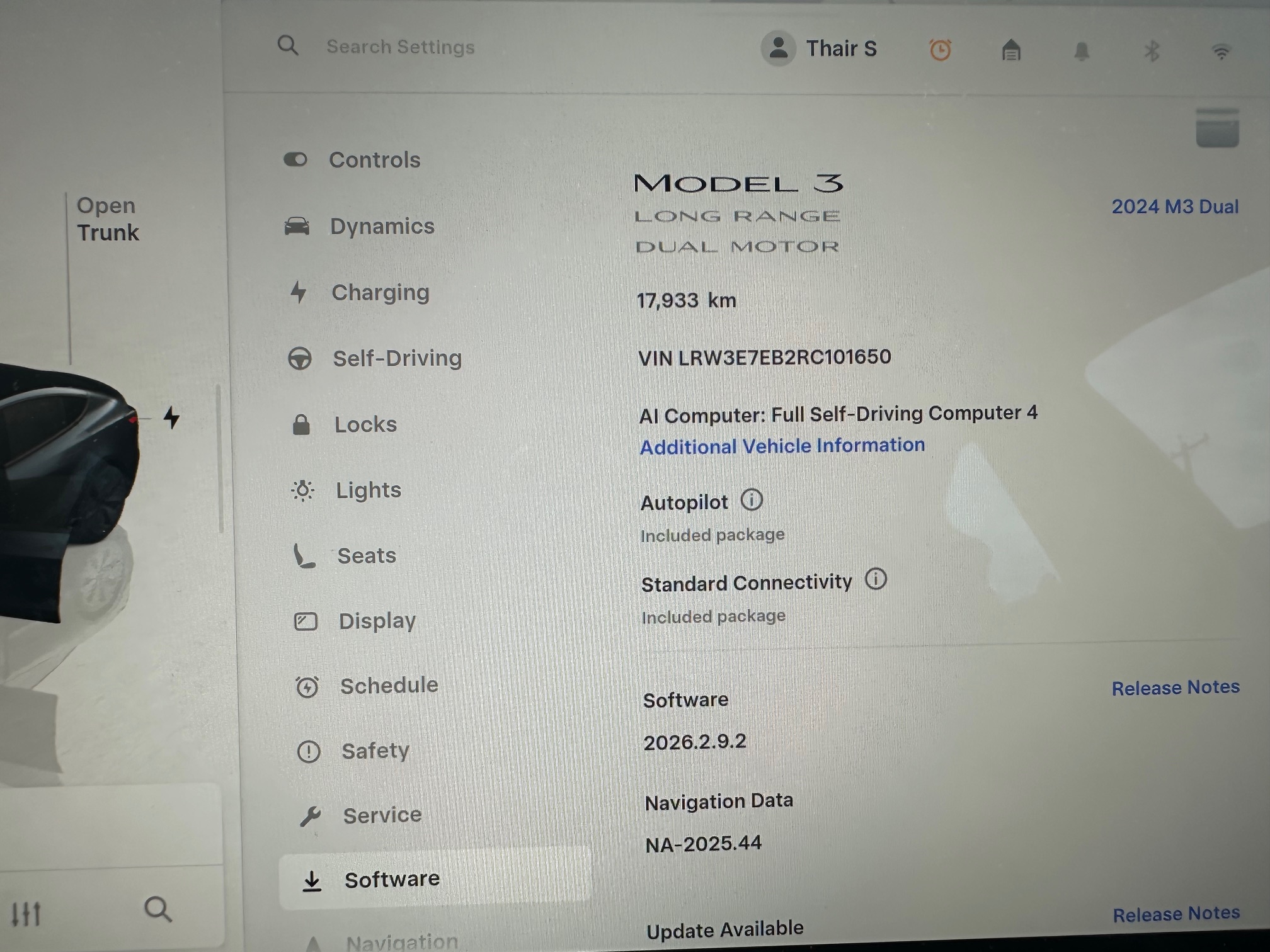
Task: Click the Search Settings field
Action: point(401,47)
